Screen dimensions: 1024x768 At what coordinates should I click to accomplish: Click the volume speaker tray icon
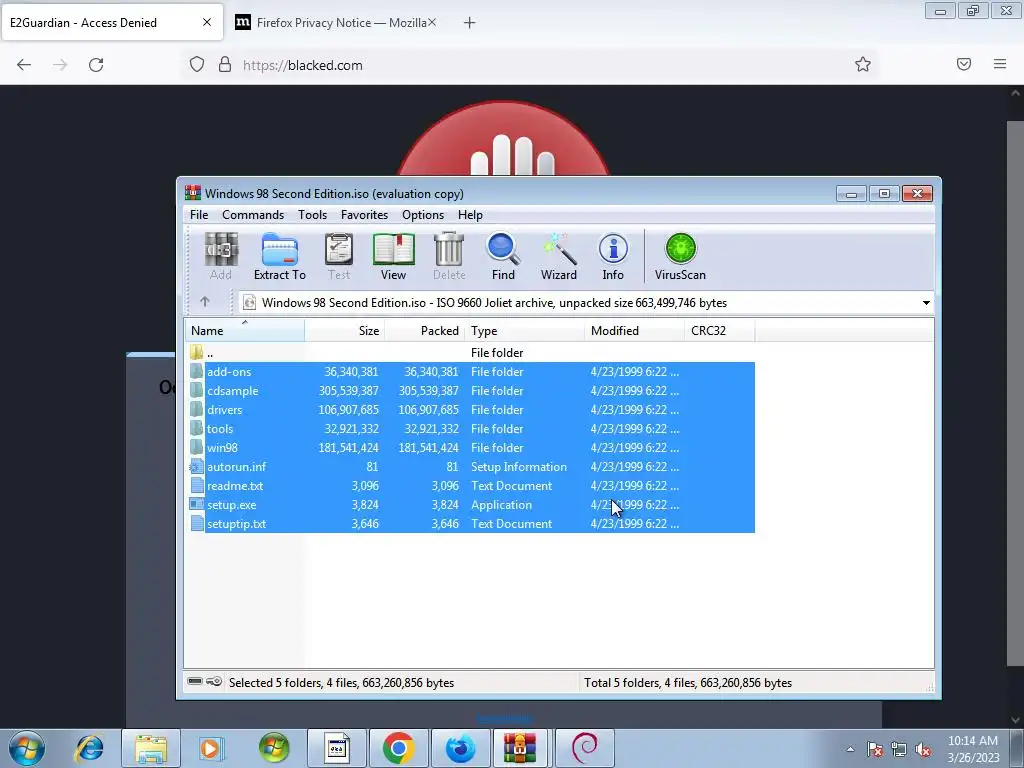923,750
